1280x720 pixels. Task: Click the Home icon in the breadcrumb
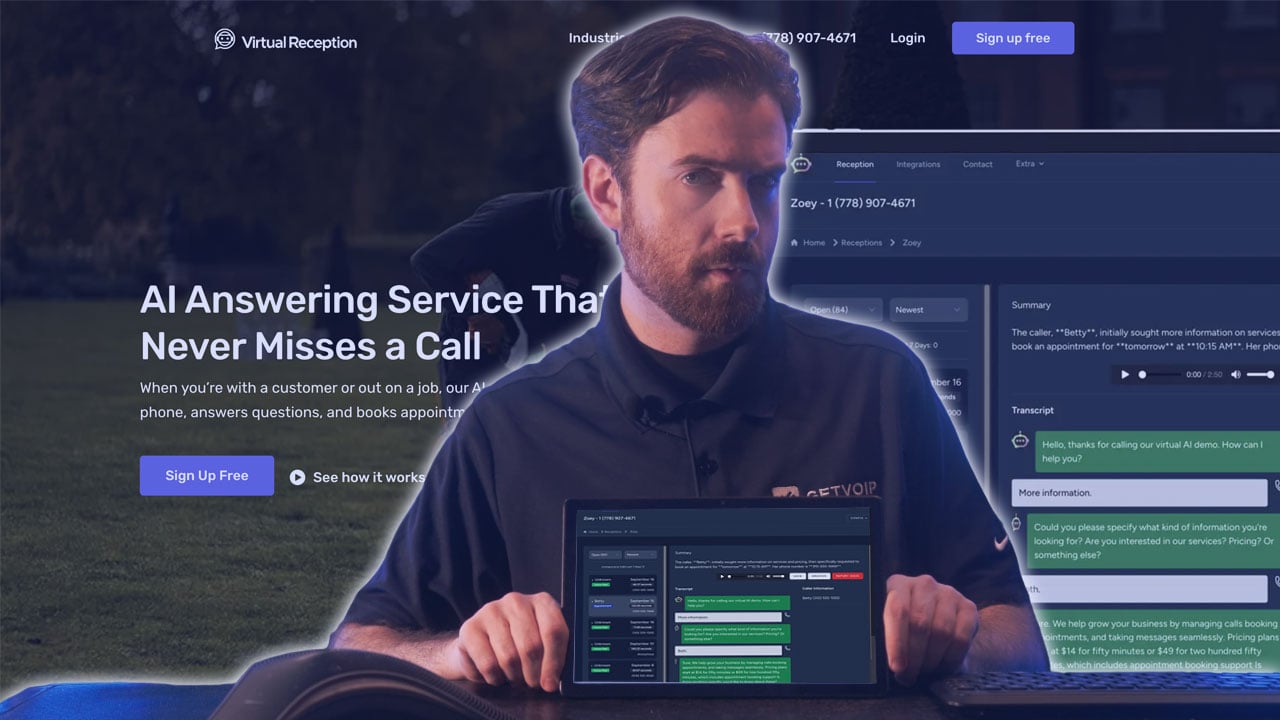point(795,243)
